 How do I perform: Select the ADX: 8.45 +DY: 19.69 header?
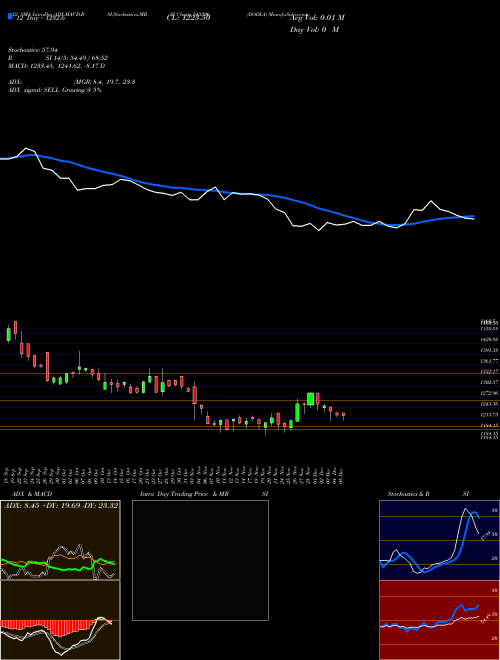61,505
